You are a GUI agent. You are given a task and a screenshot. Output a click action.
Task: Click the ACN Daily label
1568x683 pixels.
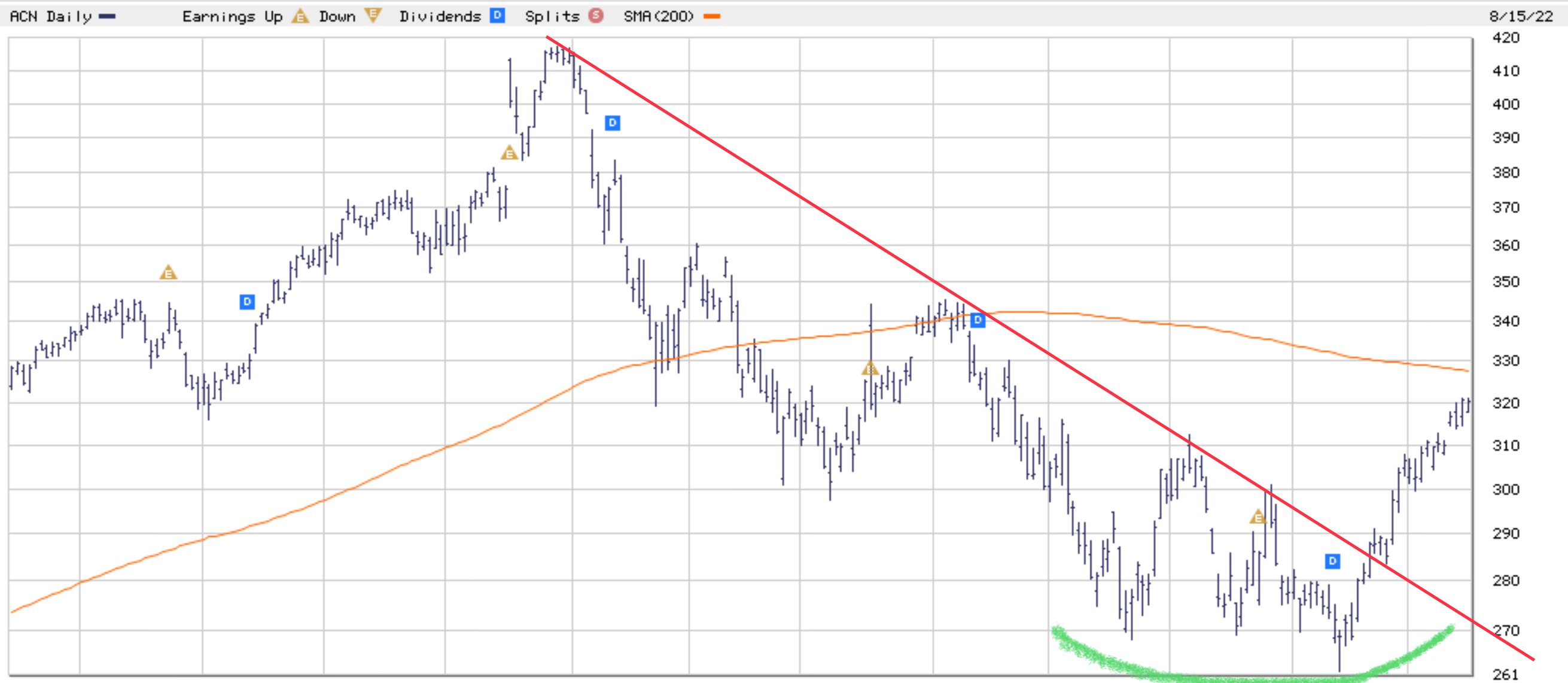tap(51, 16)
